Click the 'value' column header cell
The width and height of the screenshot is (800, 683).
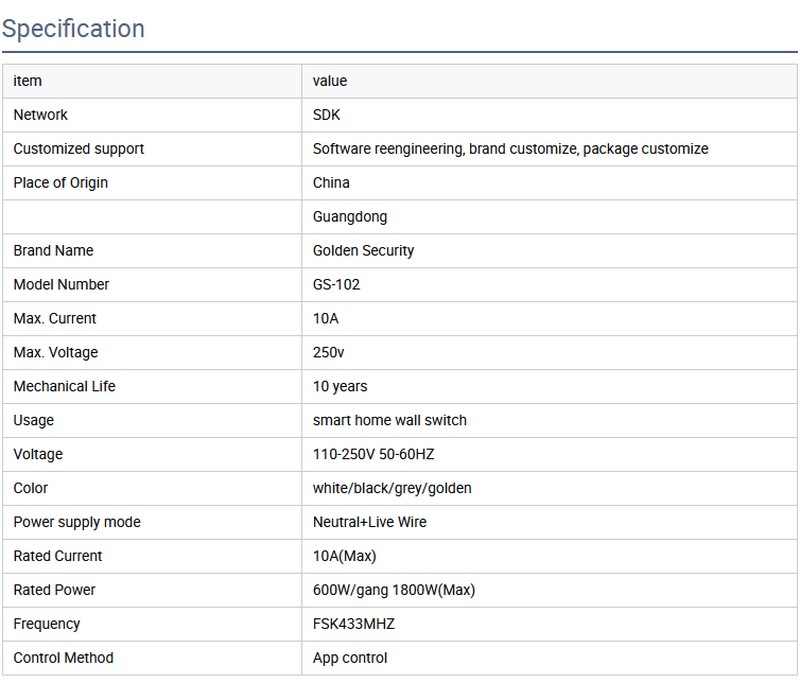pos(330,81)
